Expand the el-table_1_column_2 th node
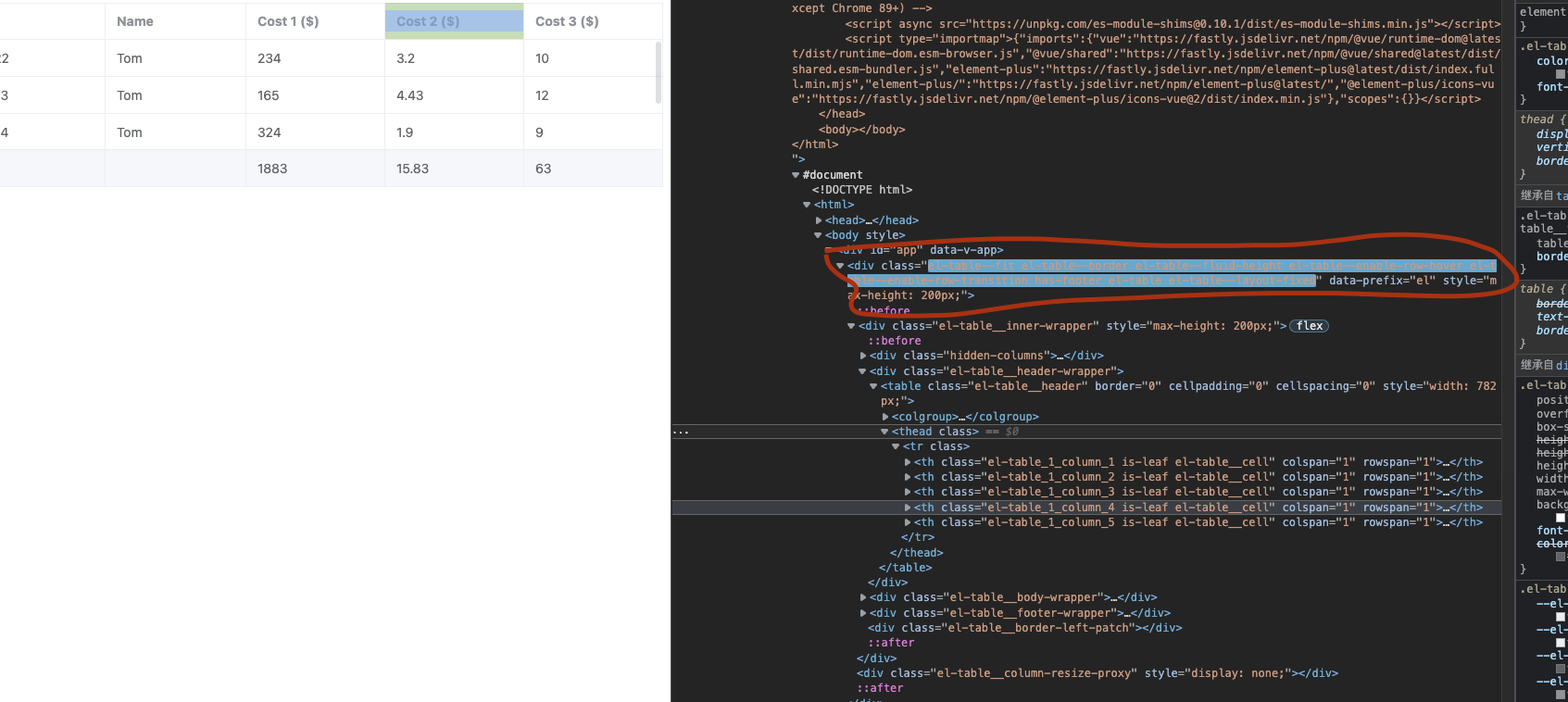Screen dimensions: 1568x702 coord(908,477)
